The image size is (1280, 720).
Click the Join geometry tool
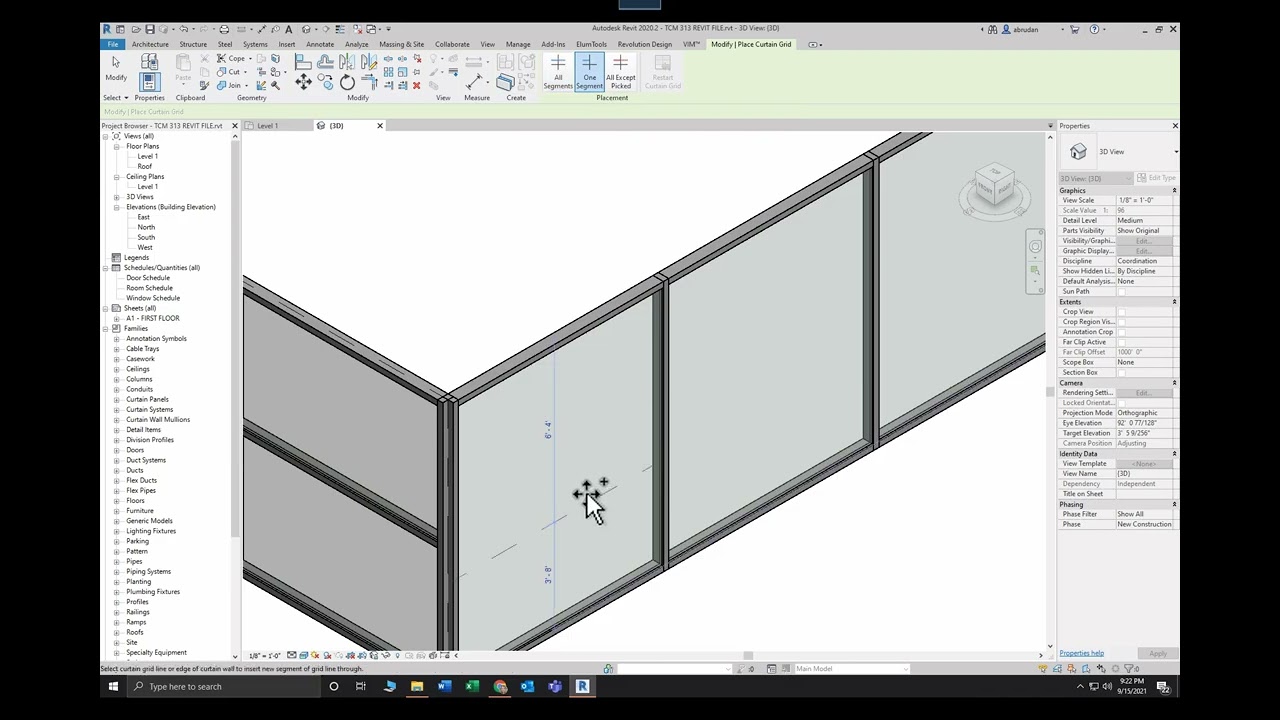pyautogui.click(x=229, y=85)
